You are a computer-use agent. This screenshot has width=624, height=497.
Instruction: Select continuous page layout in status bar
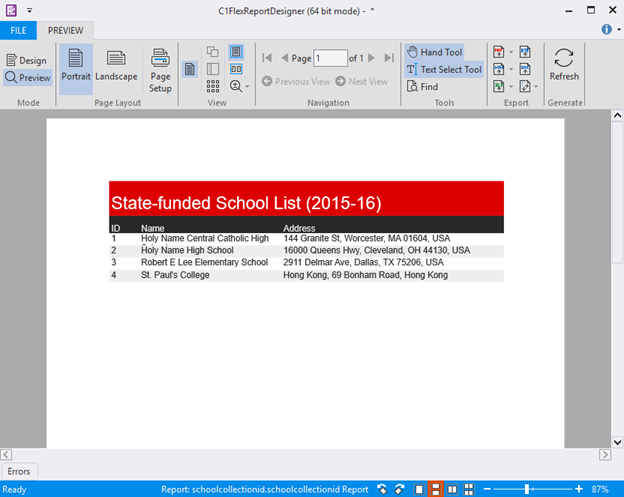(x=435, y=489)
